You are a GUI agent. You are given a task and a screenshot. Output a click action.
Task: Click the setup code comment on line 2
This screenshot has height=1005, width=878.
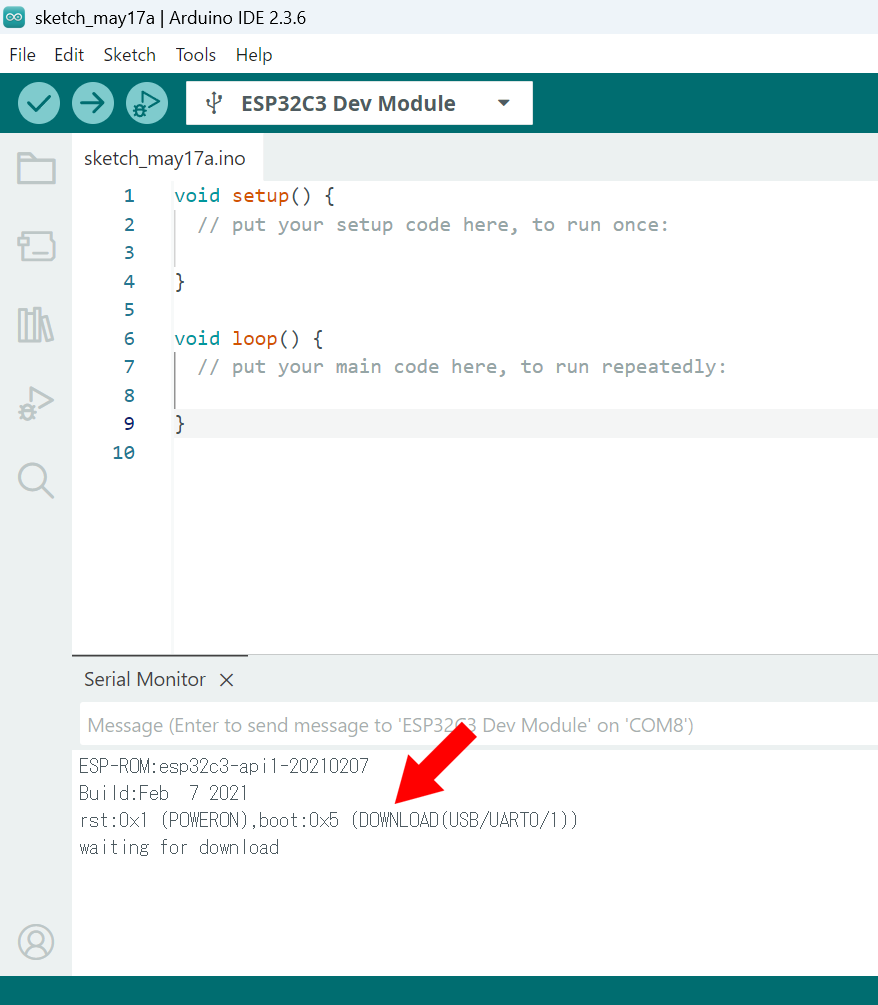[433, 225]
